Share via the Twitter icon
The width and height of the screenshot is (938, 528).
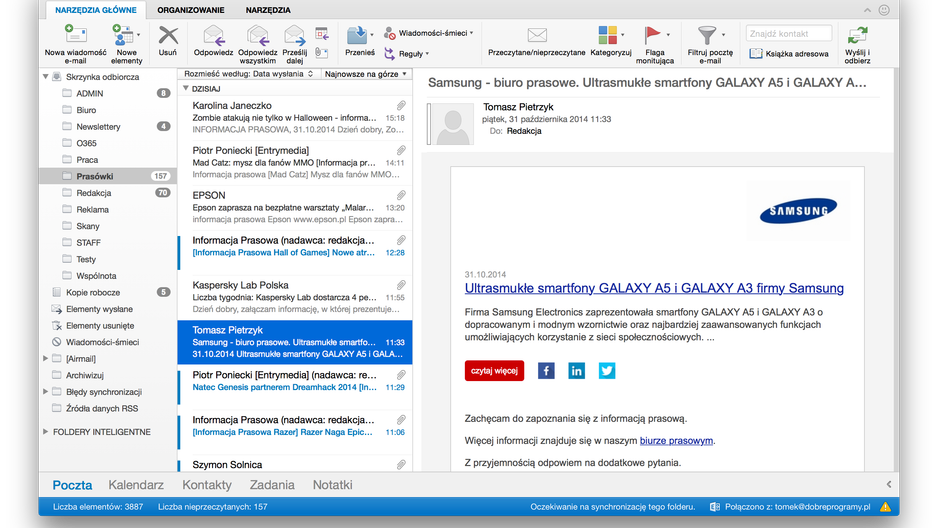[607, 371]
